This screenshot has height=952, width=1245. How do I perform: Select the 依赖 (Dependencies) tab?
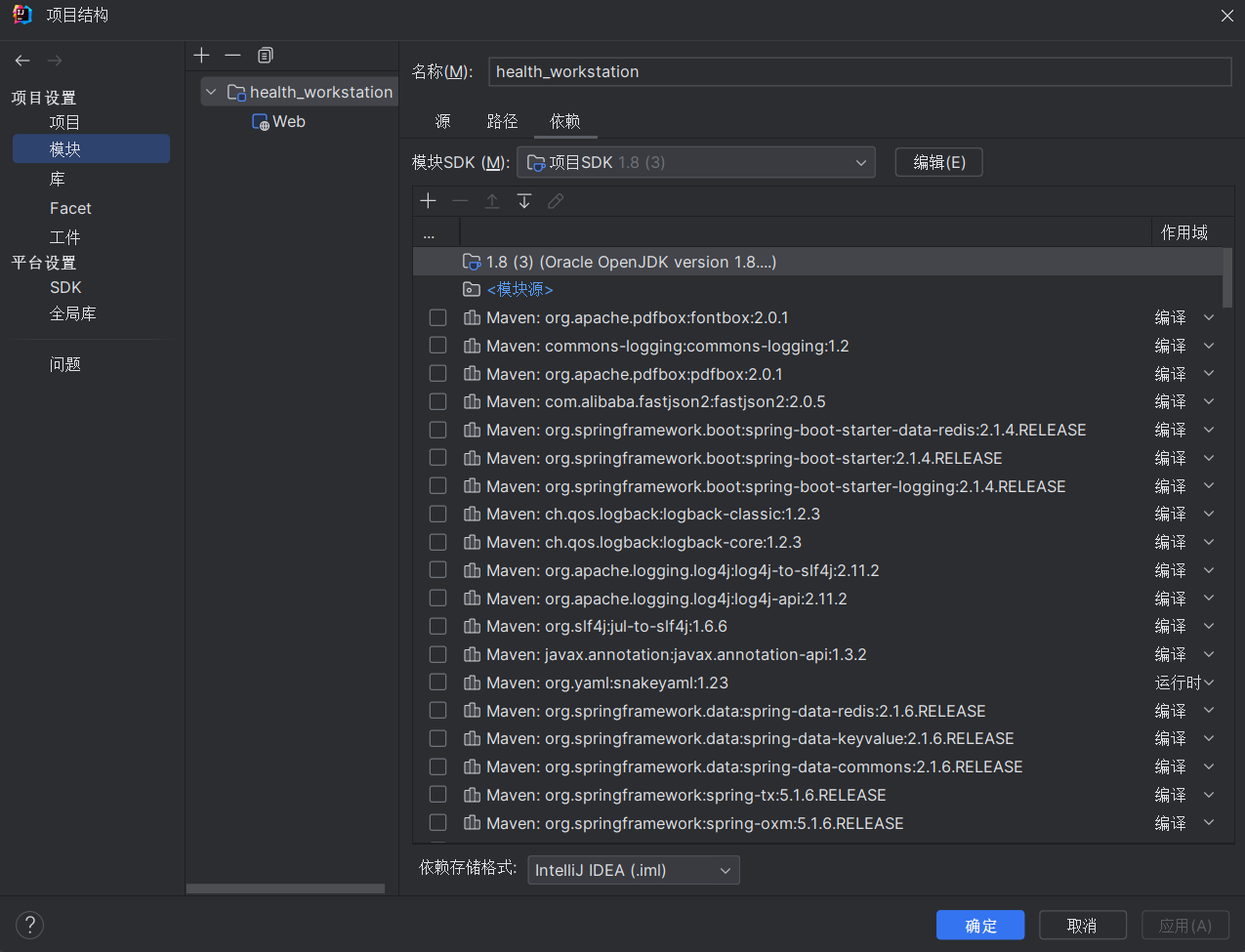pos(564,121)
